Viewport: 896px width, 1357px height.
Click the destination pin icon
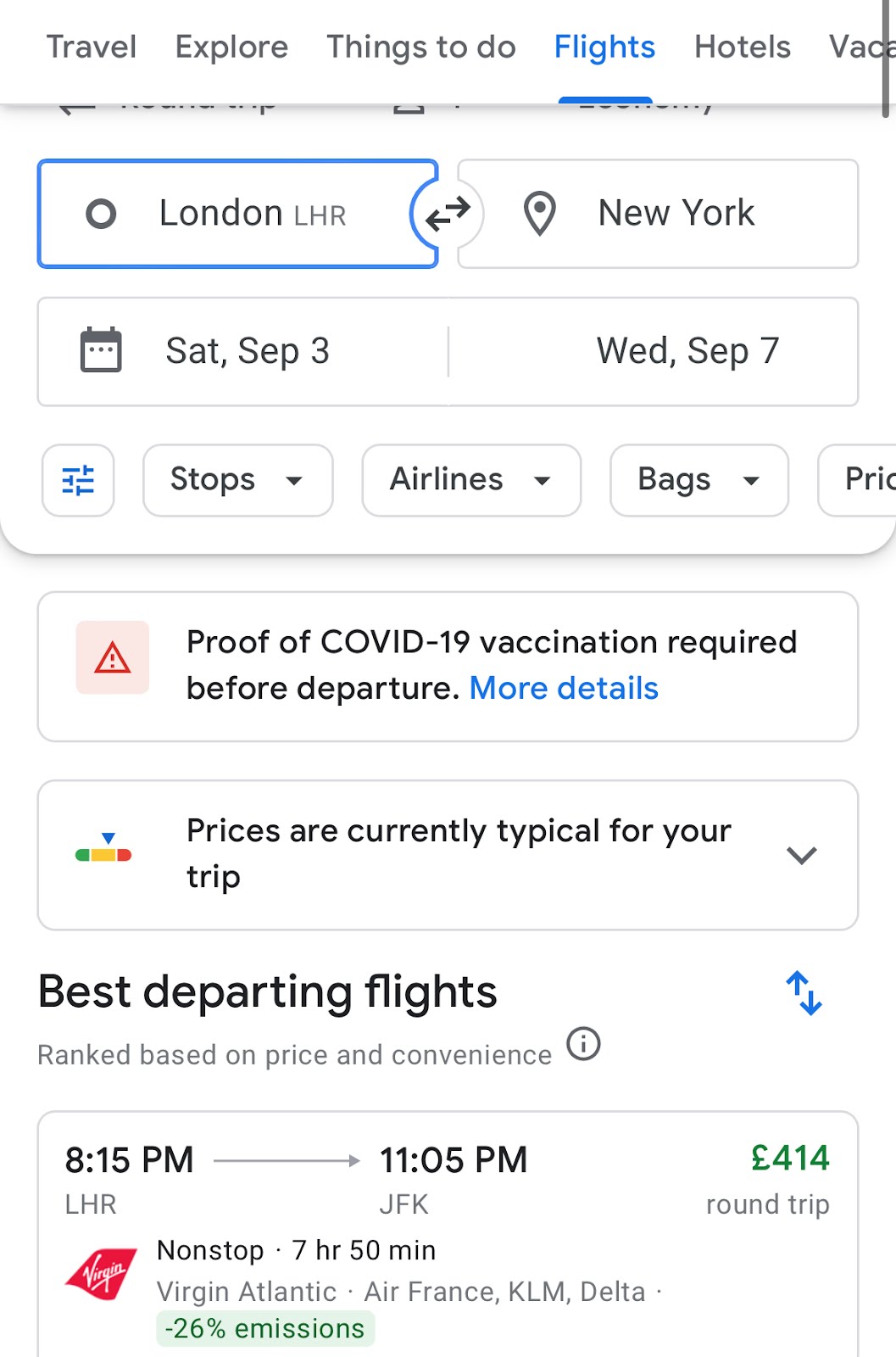[x=539, y=214]
